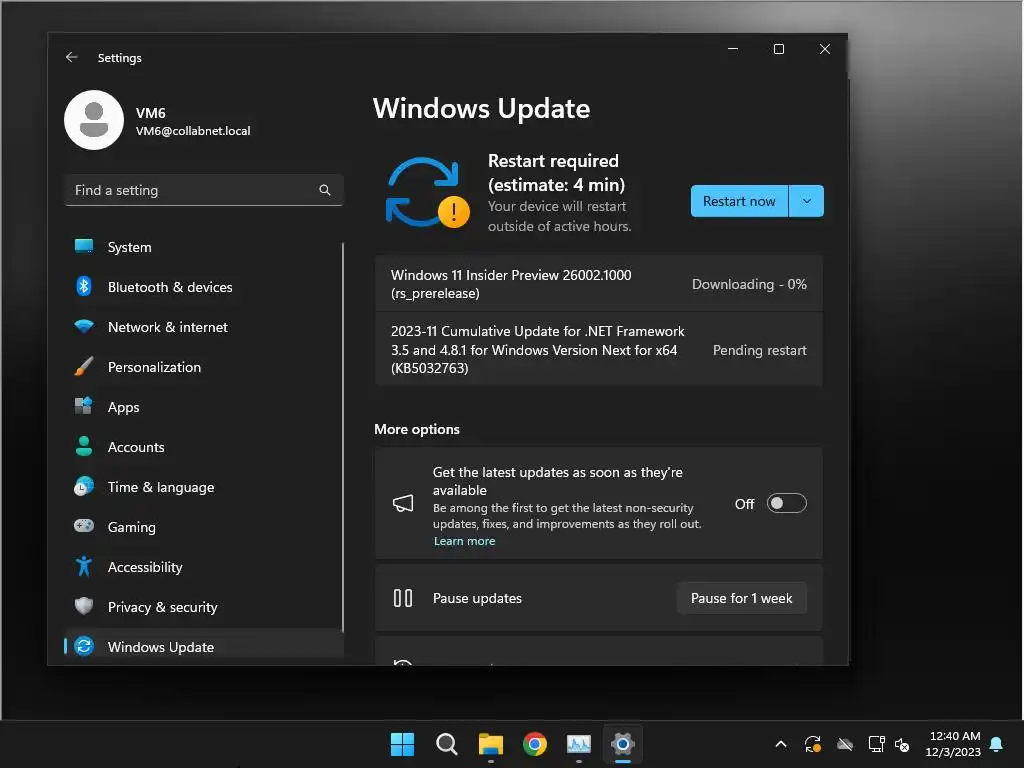Open Accessibility settings category
1024x768 pixels.
[204, 567]
